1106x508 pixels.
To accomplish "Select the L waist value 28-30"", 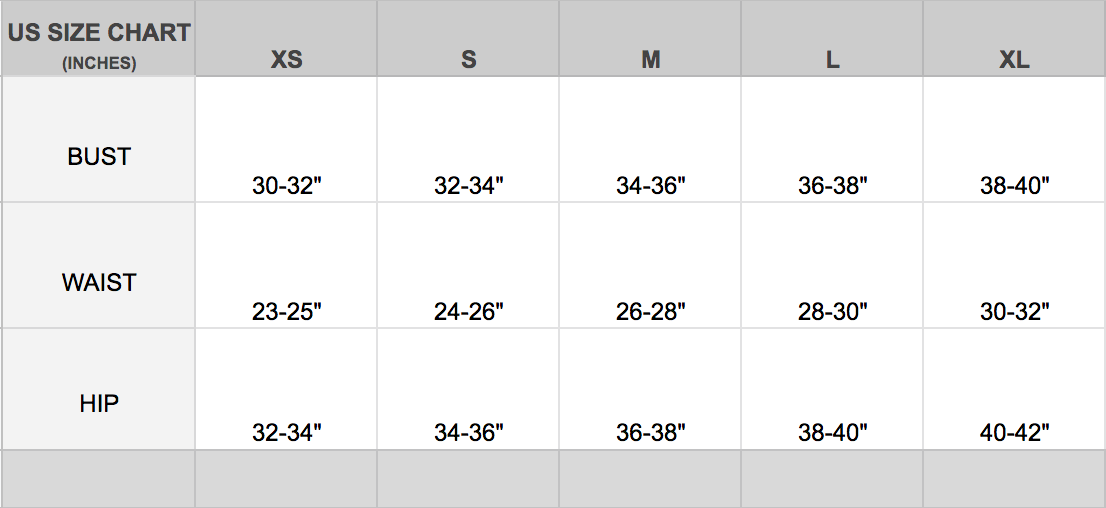I will pos(832,312).
